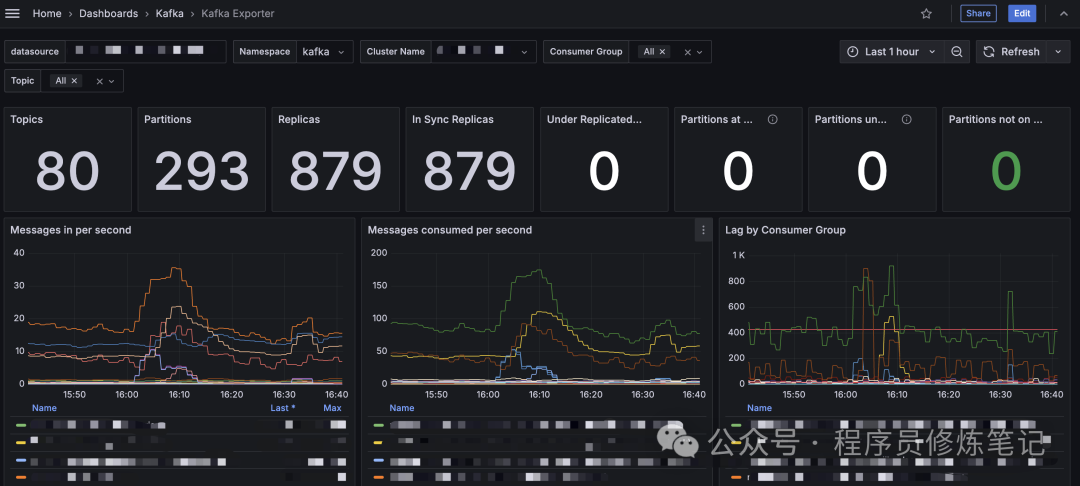The image size is (1080, 486).
Task: Star this dashboard as favorite
Action: [926, 14]
